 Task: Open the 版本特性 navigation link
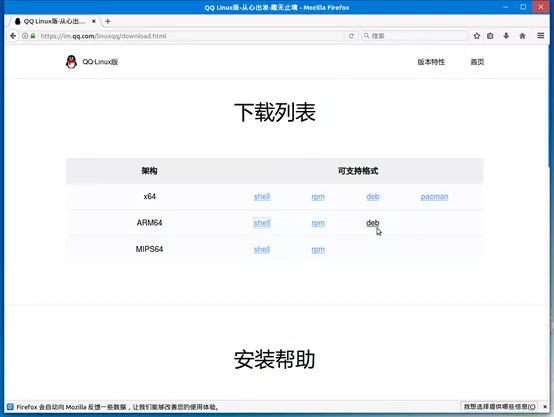point(431,62)
